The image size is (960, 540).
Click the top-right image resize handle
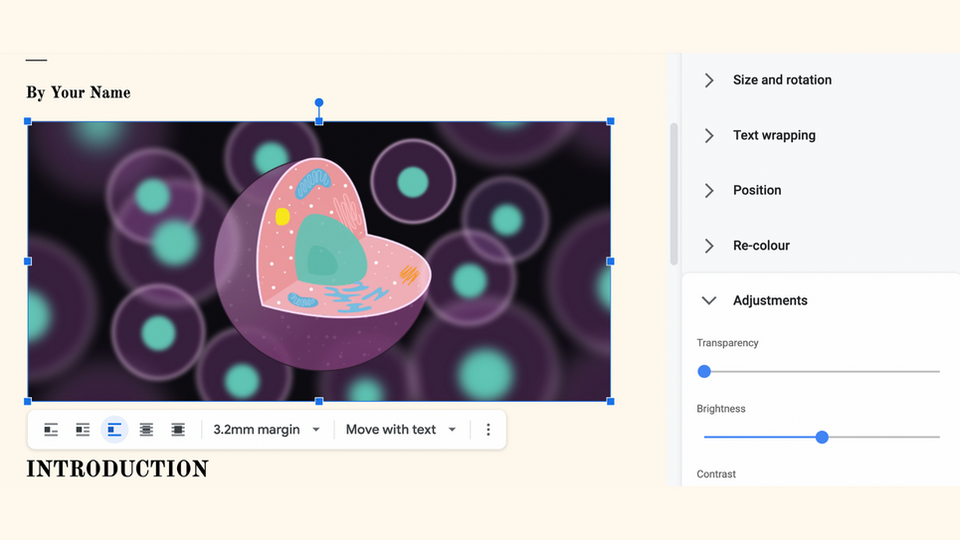tap(610, 121)
